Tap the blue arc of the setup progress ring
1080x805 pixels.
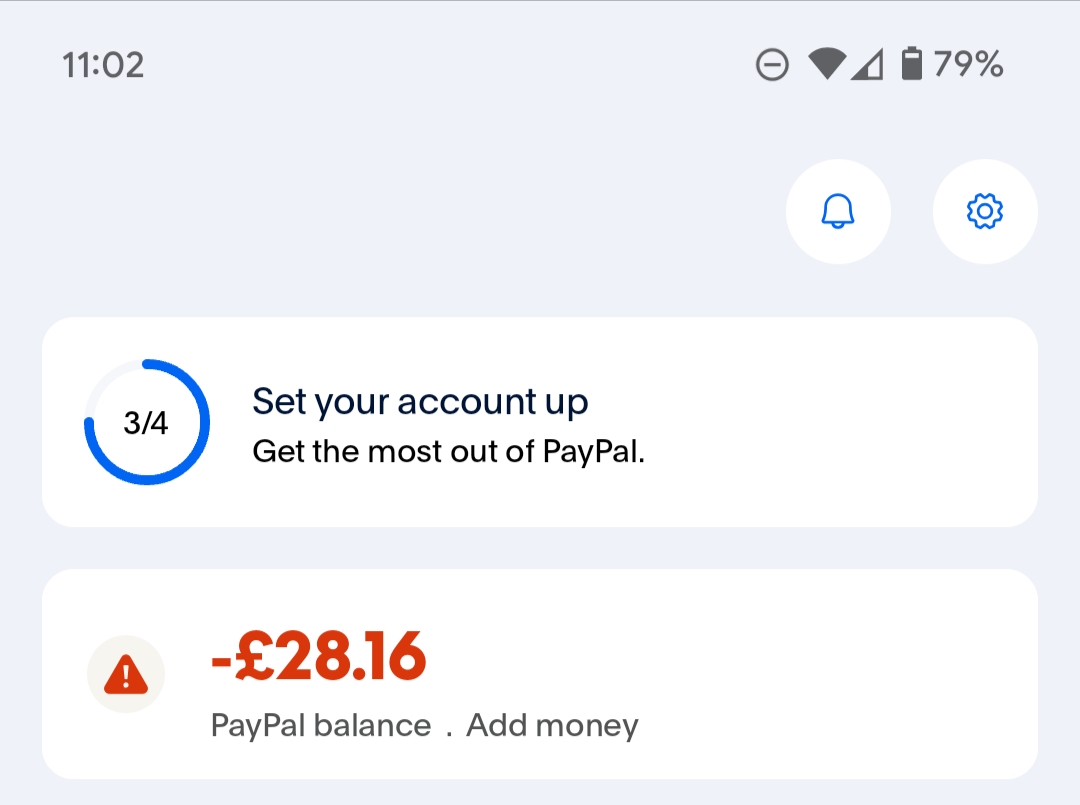205,423
